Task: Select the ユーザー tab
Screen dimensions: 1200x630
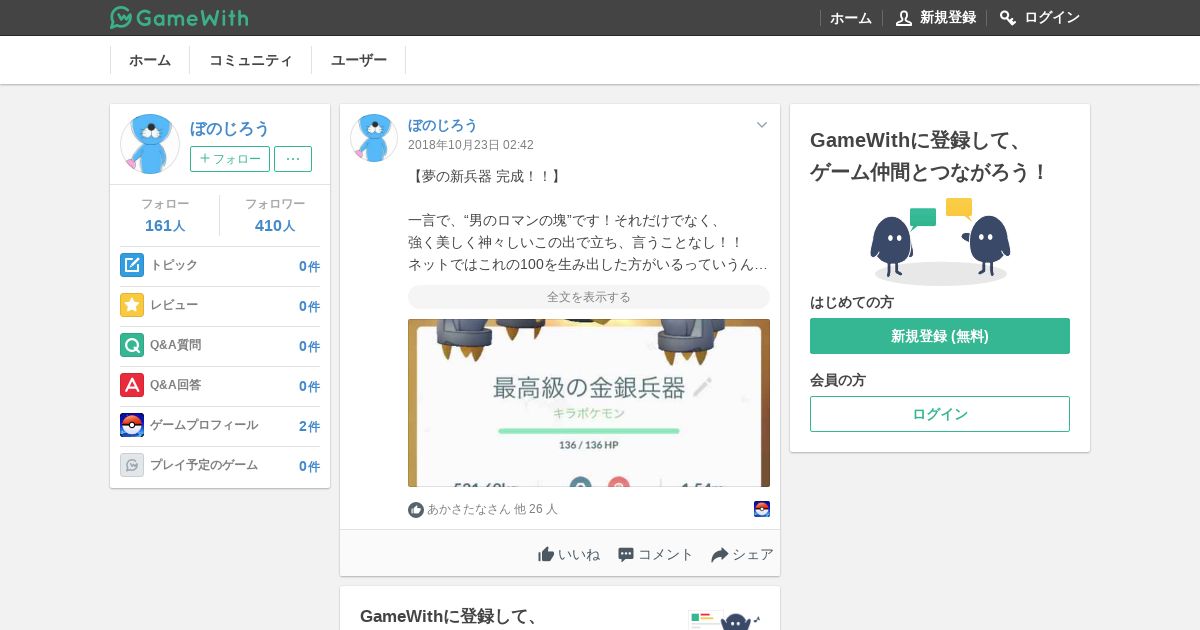Action: pyautogui.click(x=359, y=60)
